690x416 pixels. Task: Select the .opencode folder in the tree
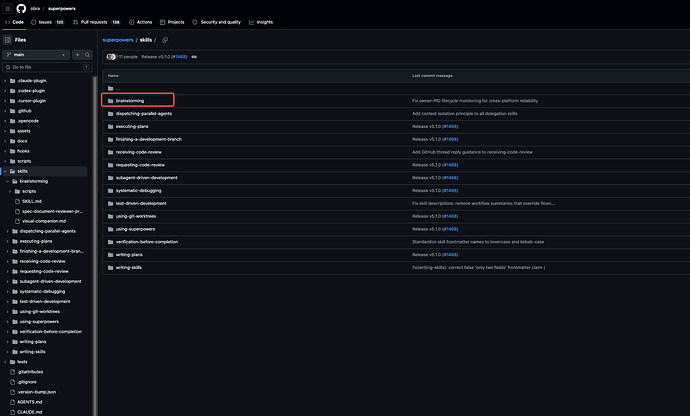click(x=28, y=121)
